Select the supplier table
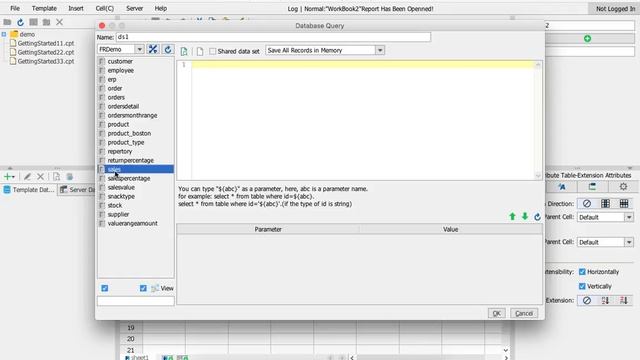This screenshot has height=360, width=640. coord(118,214)
